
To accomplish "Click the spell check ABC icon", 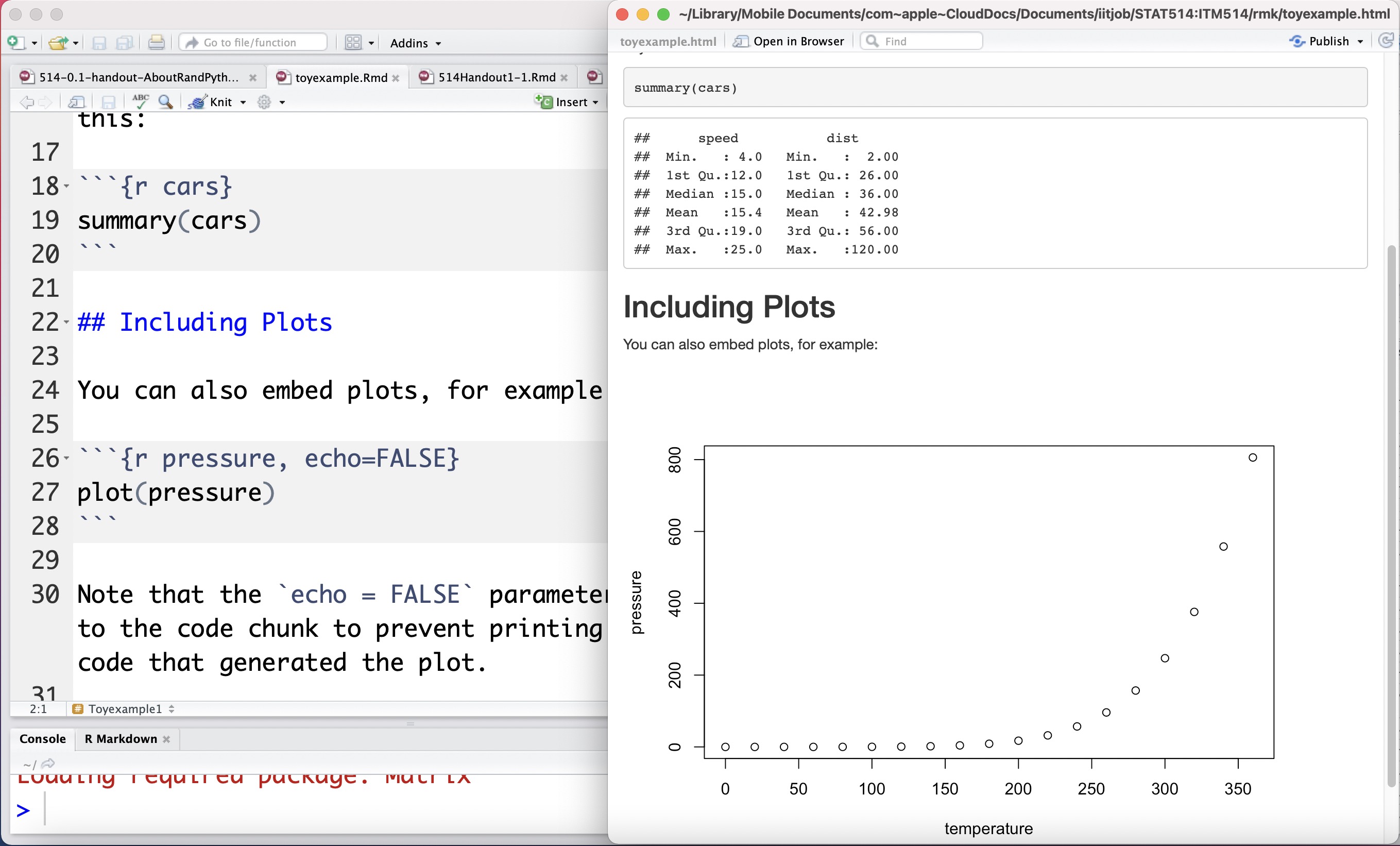I will [140, 101].
